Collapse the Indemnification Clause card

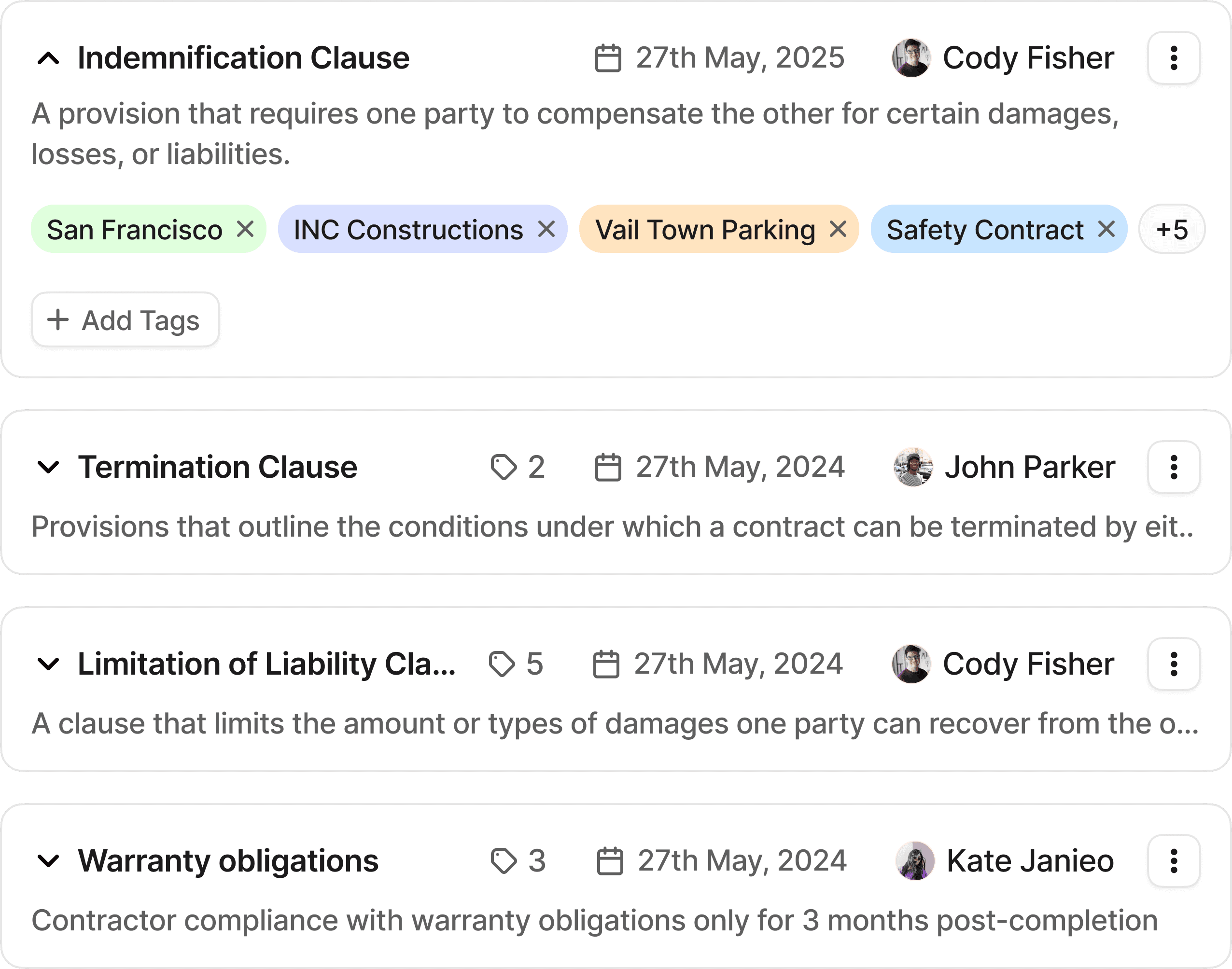click(48, 58)
